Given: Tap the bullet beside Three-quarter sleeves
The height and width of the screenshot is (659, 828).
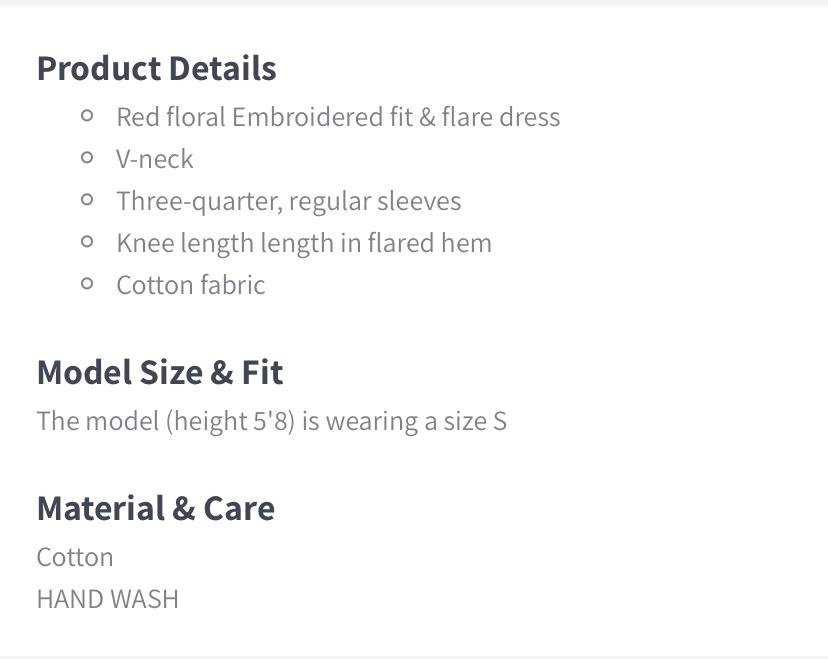Looking at the screenshot, I should (87, 200).
